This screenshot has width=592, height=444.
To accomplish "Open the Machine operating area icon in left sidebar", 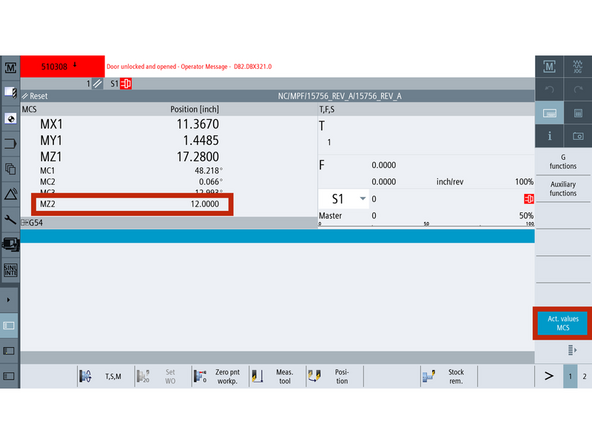I will pos(10,68).
